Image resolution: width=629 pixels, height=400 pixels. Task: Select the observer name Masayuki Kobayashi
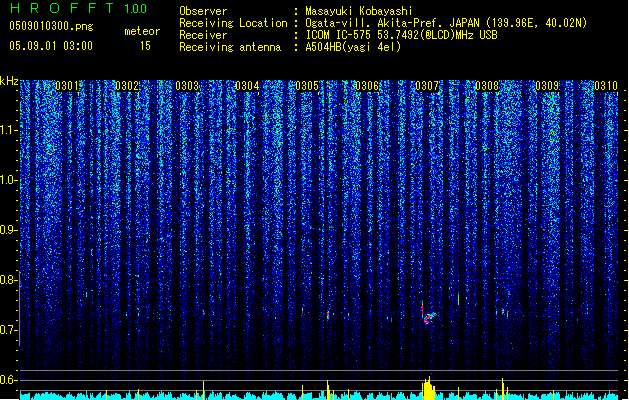[x=359, y=11]
